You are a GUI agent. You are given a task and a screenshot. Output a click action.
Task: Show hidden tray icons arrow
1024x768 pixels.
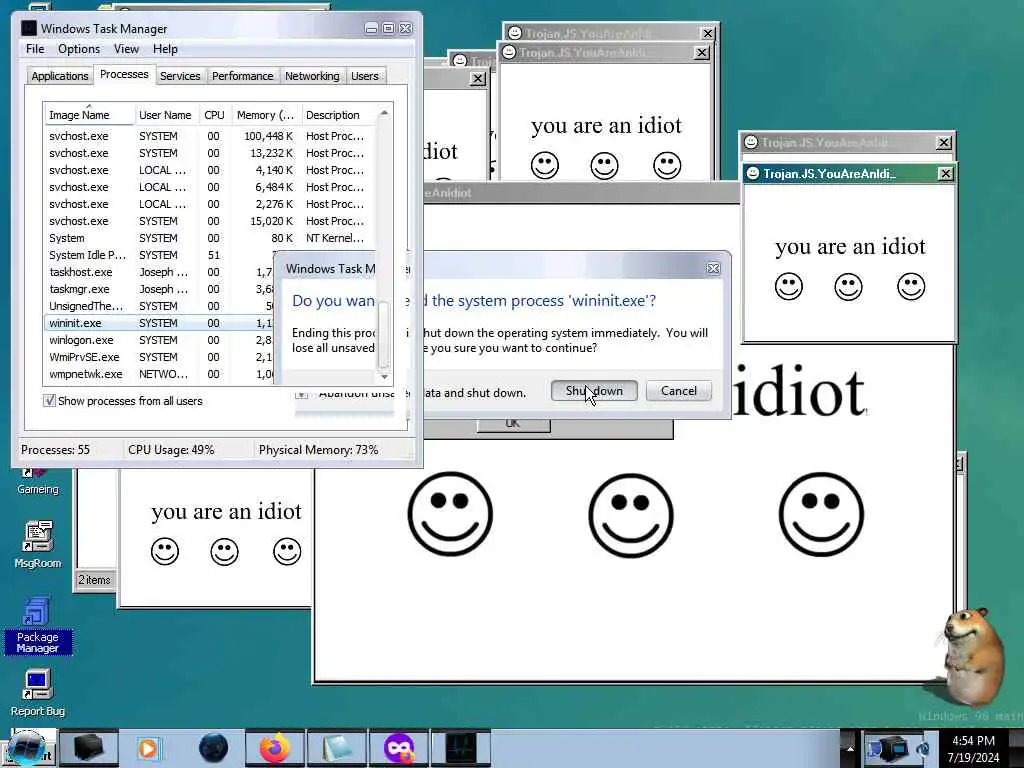pos(850,749)
